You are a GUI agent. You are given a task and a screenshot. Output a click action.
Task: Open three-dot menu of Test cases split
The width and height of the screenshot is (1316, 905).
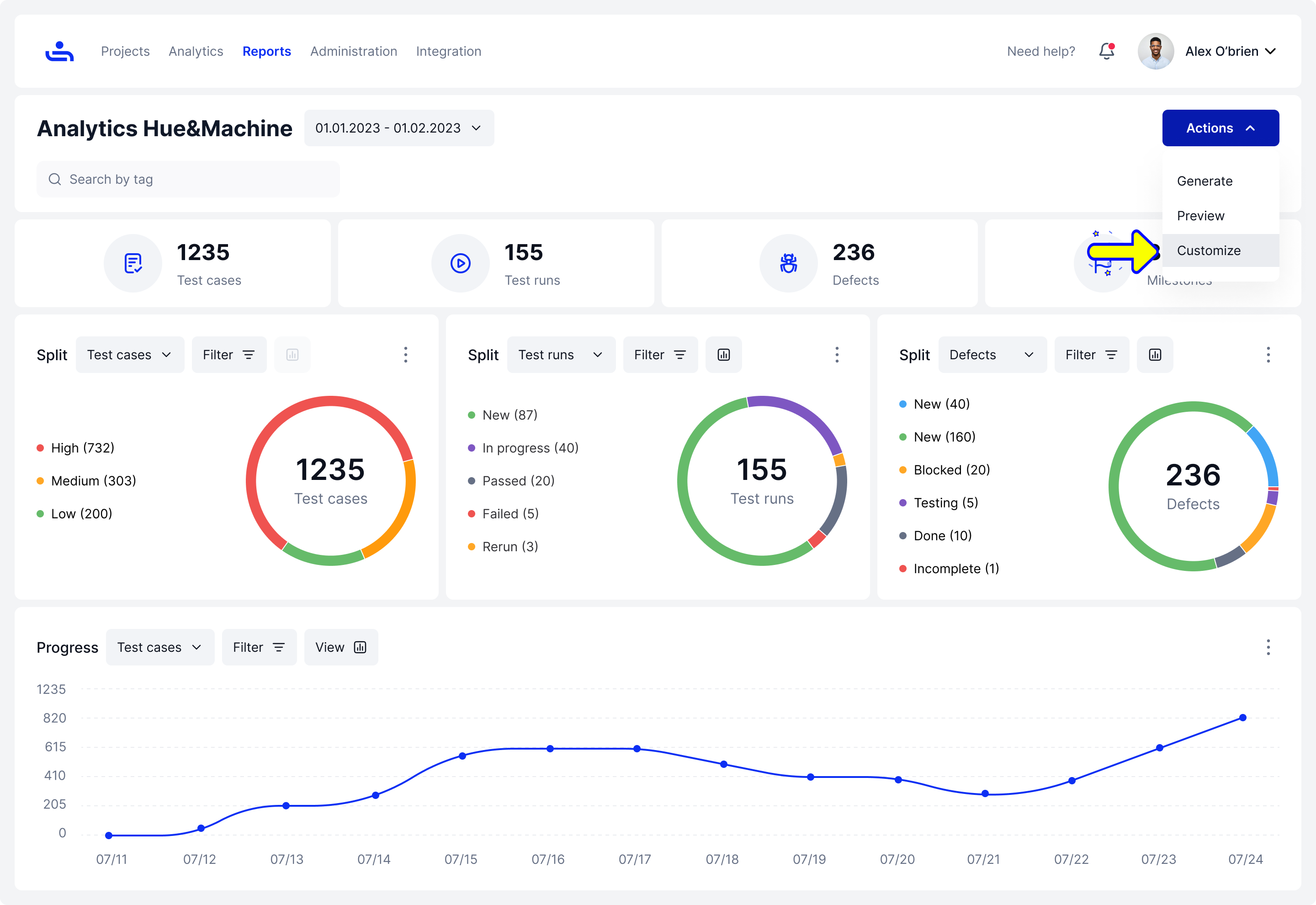(405, 355)
